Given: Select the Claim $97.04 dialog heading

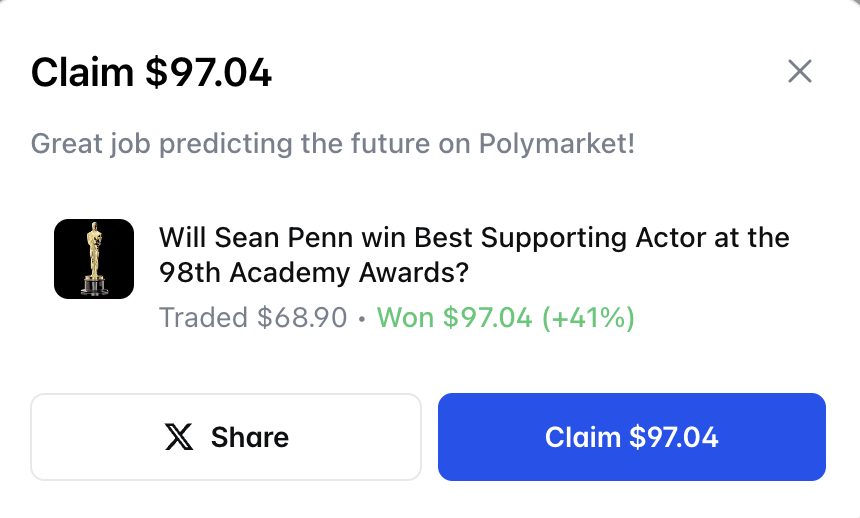Looking at the screenshot, I should pyautogui.click(x=151, y=72).
